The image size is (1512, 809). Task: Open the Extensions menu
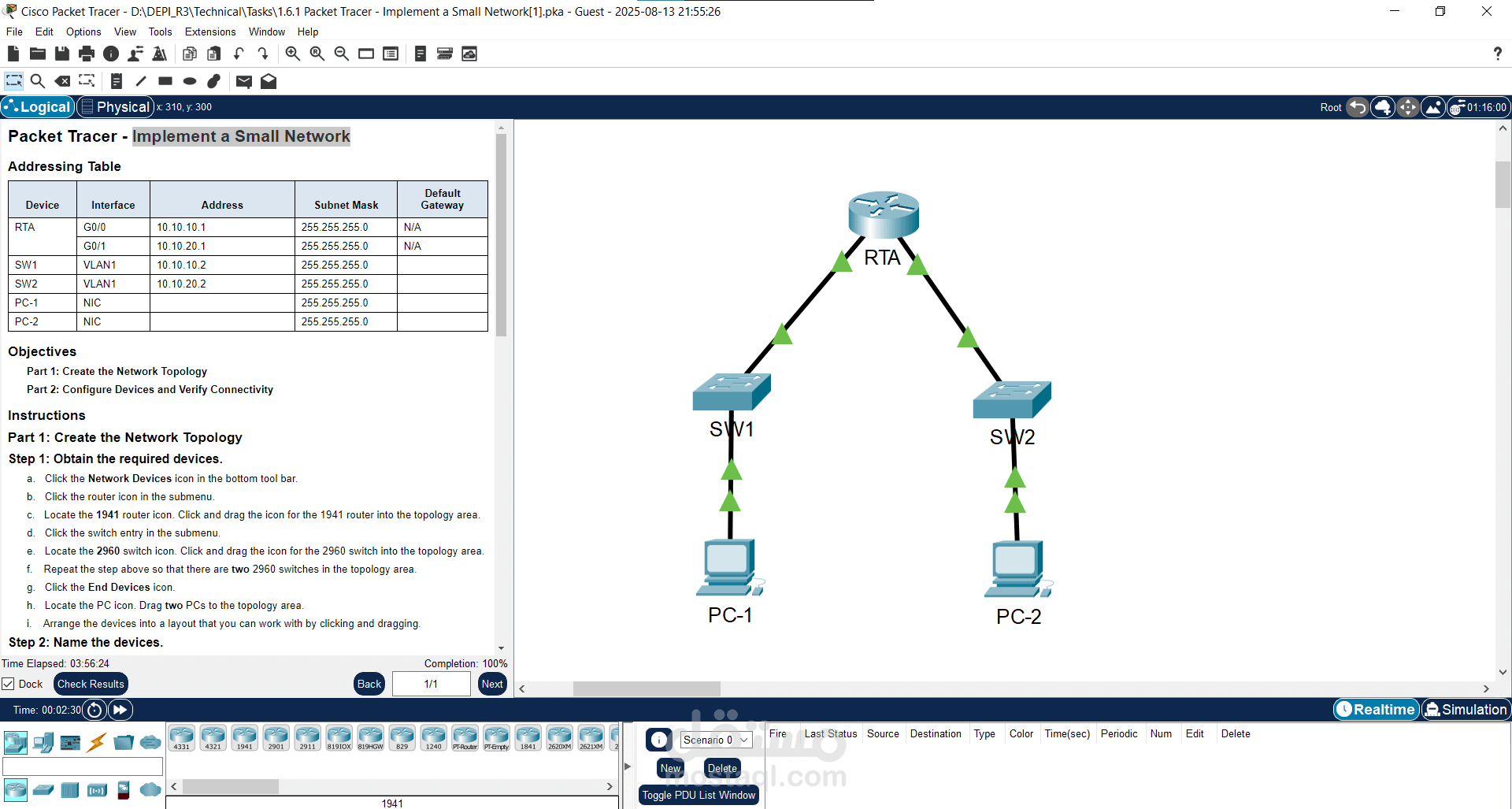(210, 32)
